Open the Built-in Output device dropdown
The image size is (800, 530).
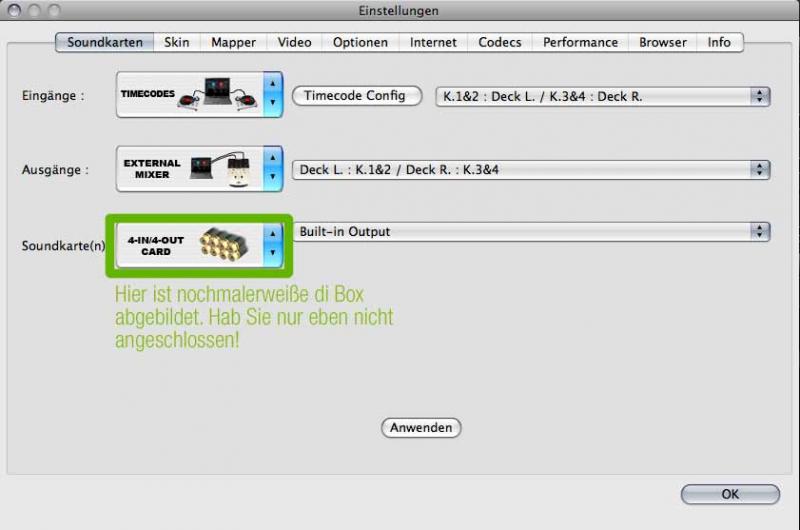531,232
